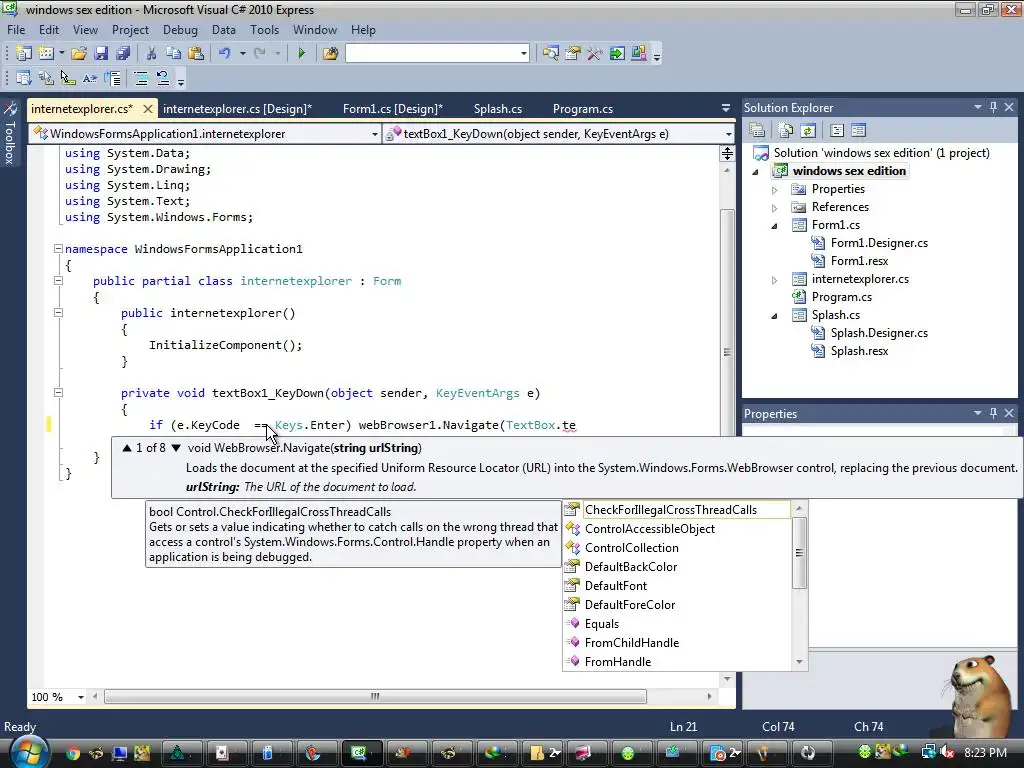The image size is (1024, 768).
Task: Select Splash.Designer.cs in Solution Explorer
Action: (878, 333)
